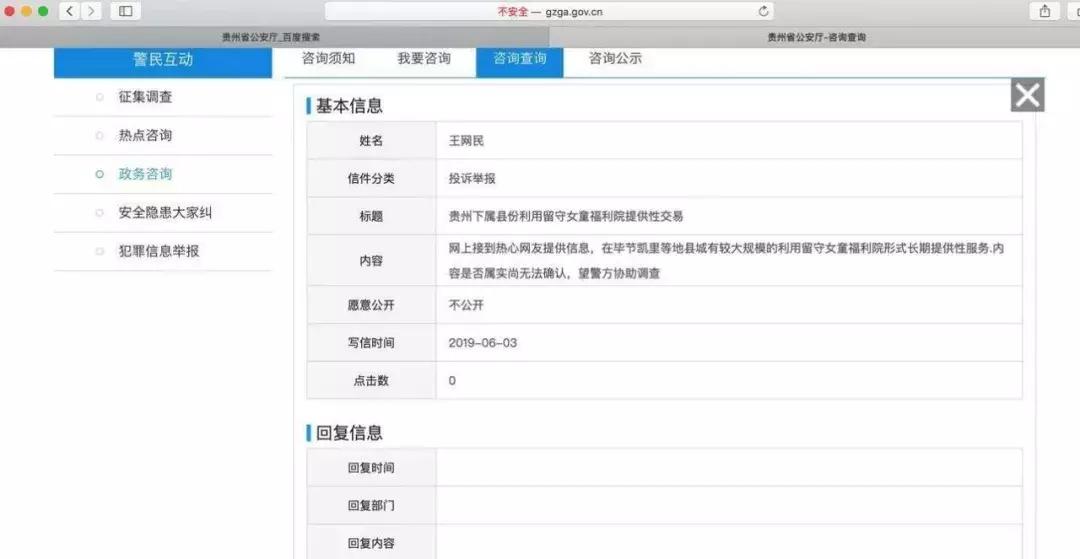Click the date value 2019-06-03
Viewport: 1080px width, 559px height.
pos(482,343)
